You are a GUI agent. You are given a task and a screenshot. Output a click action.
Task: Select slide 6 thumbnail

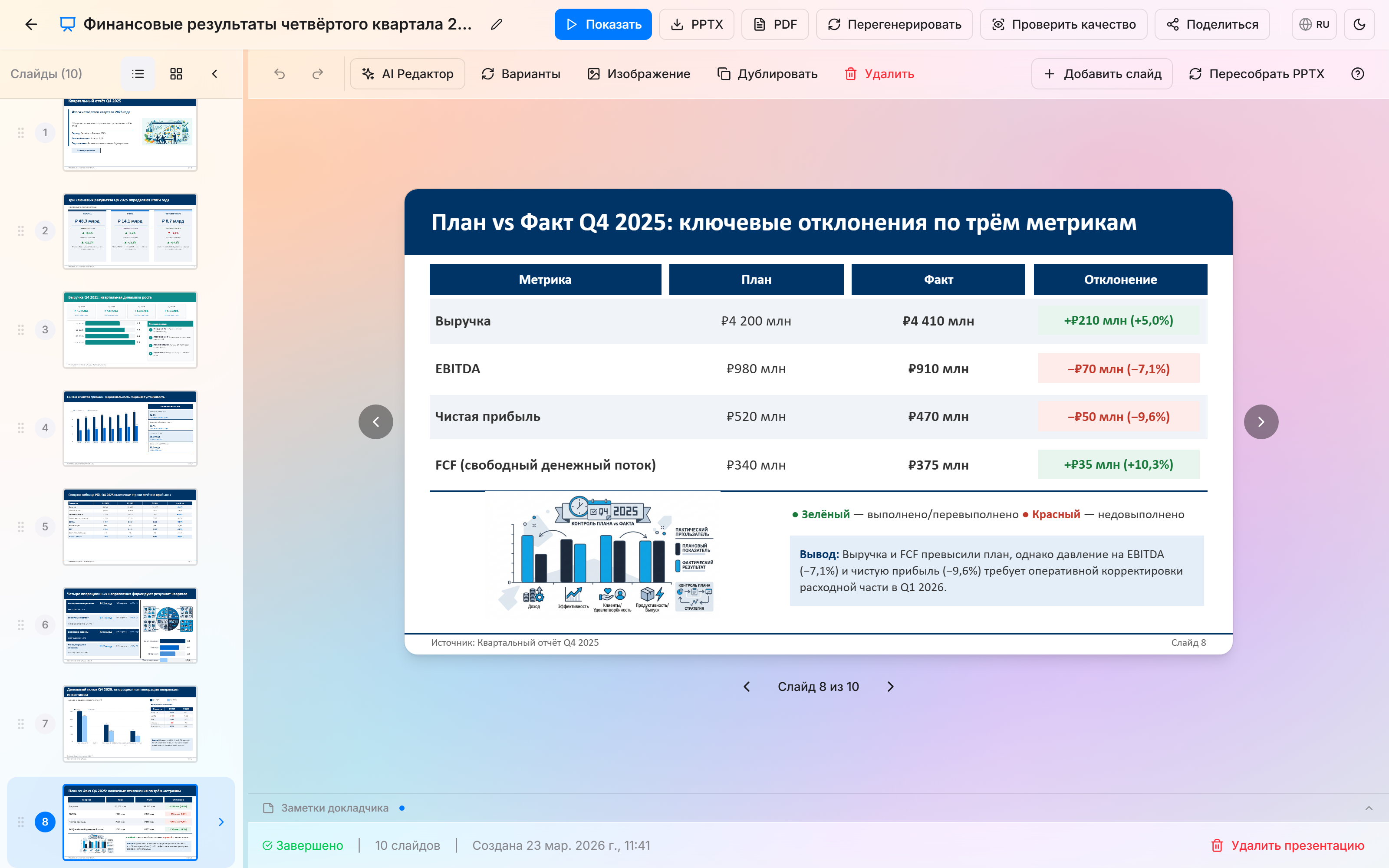tap(130, 625)
